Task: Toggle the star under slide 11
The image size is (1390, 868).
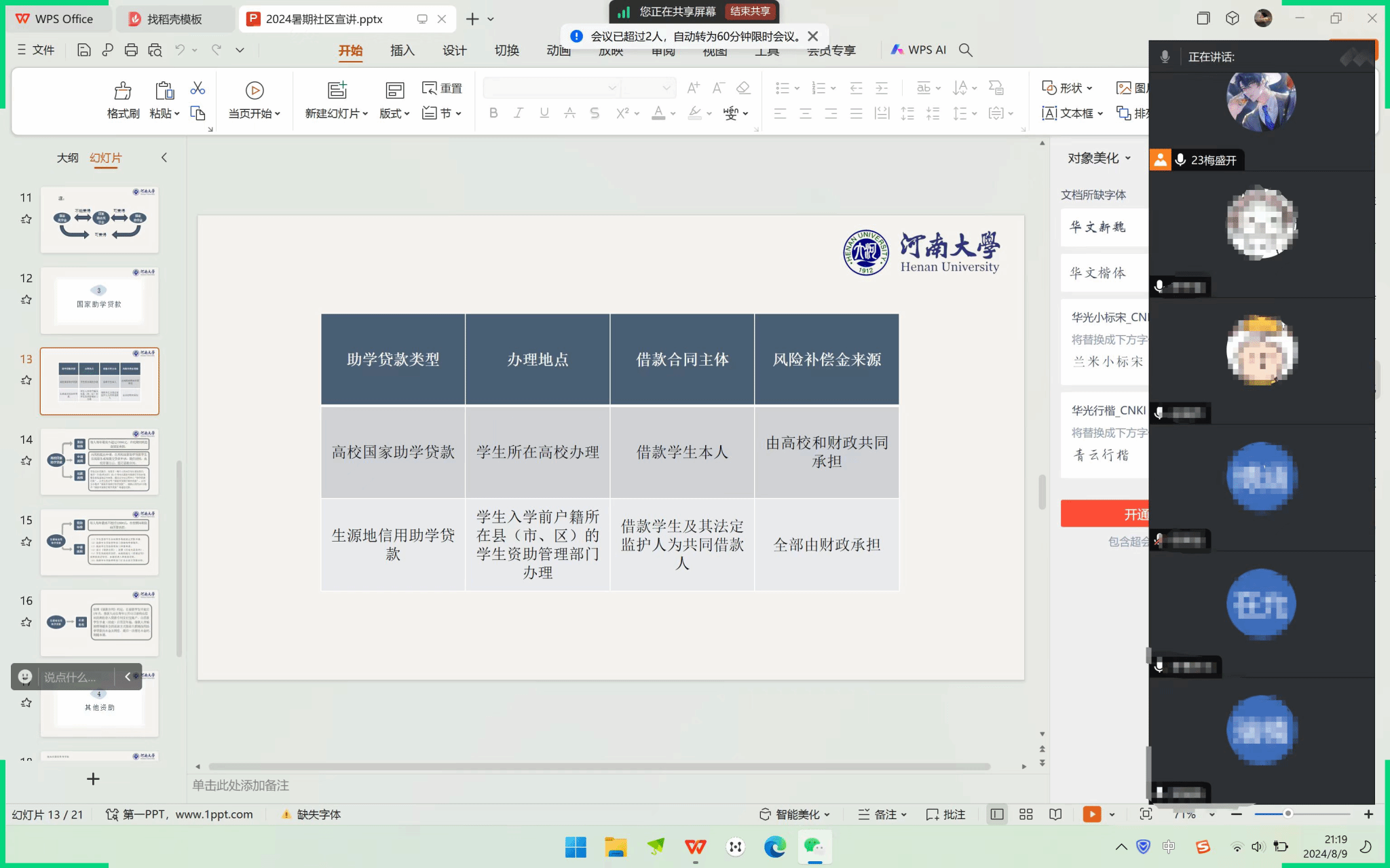Action: (26, 219)
